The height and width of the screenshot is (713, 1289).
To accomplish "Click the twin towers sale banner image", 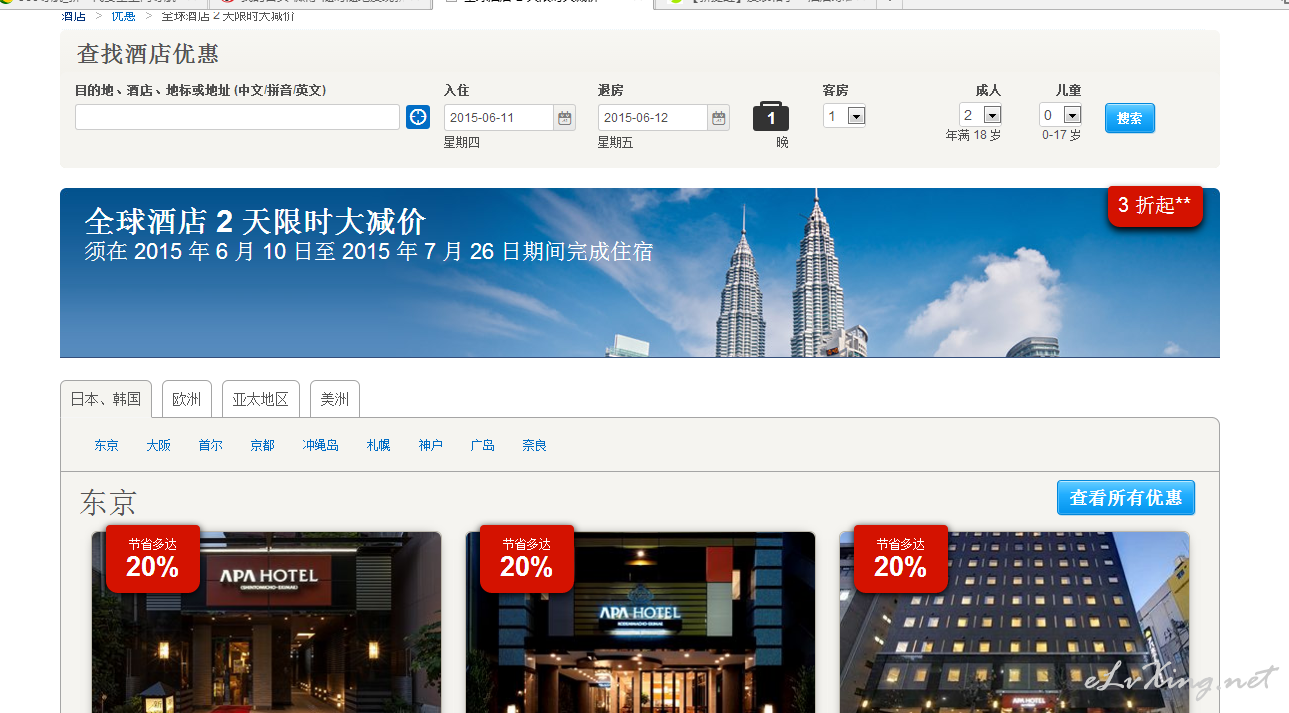I will coord(640,273).
